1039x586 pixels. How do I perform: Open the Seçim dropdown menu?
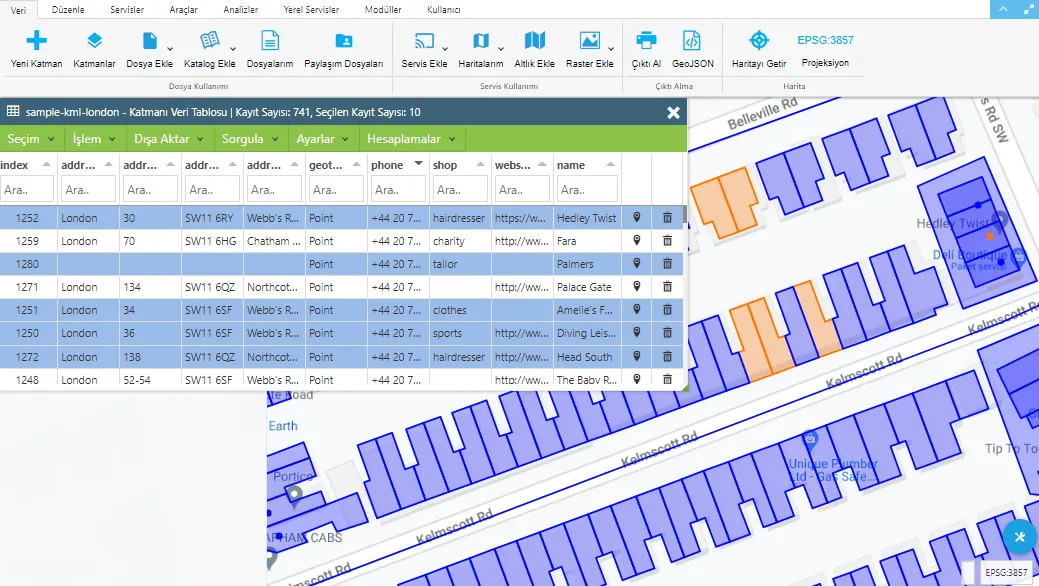(31, 139)
